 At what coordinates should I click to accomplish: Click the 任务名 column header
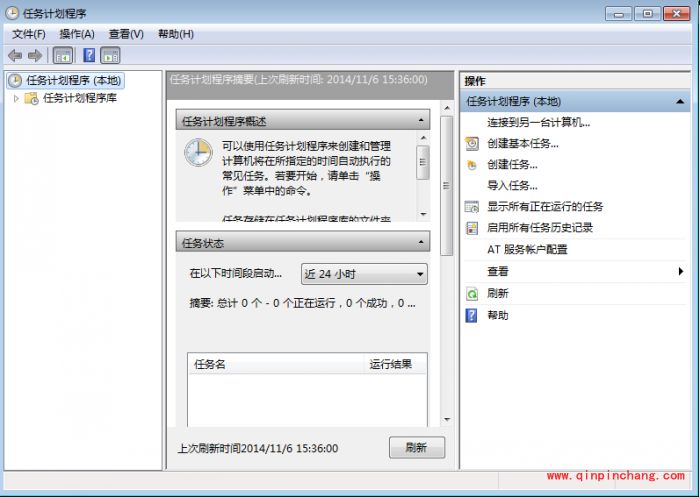point(276,364)
